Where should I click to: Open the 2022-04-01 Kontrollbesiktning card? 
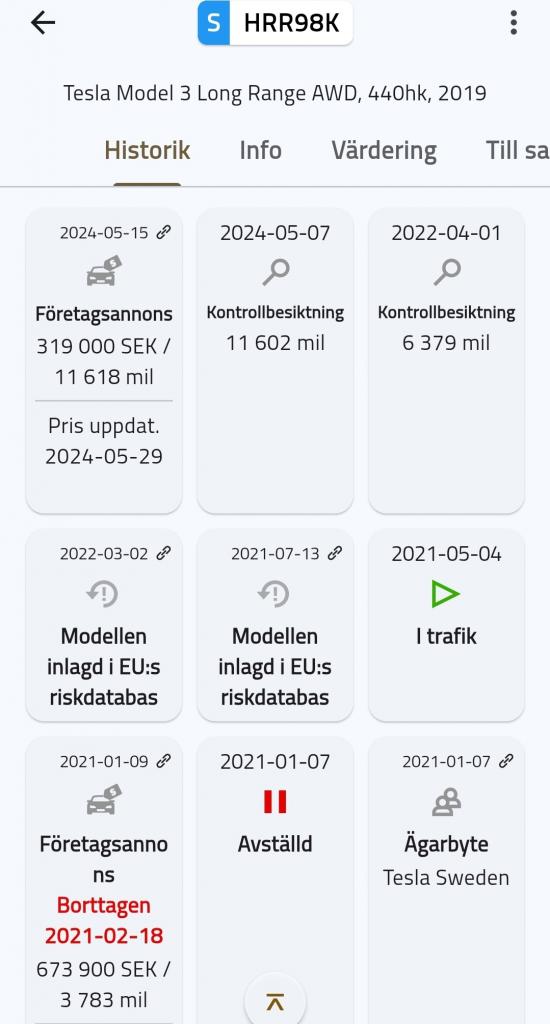coord(446,361)
